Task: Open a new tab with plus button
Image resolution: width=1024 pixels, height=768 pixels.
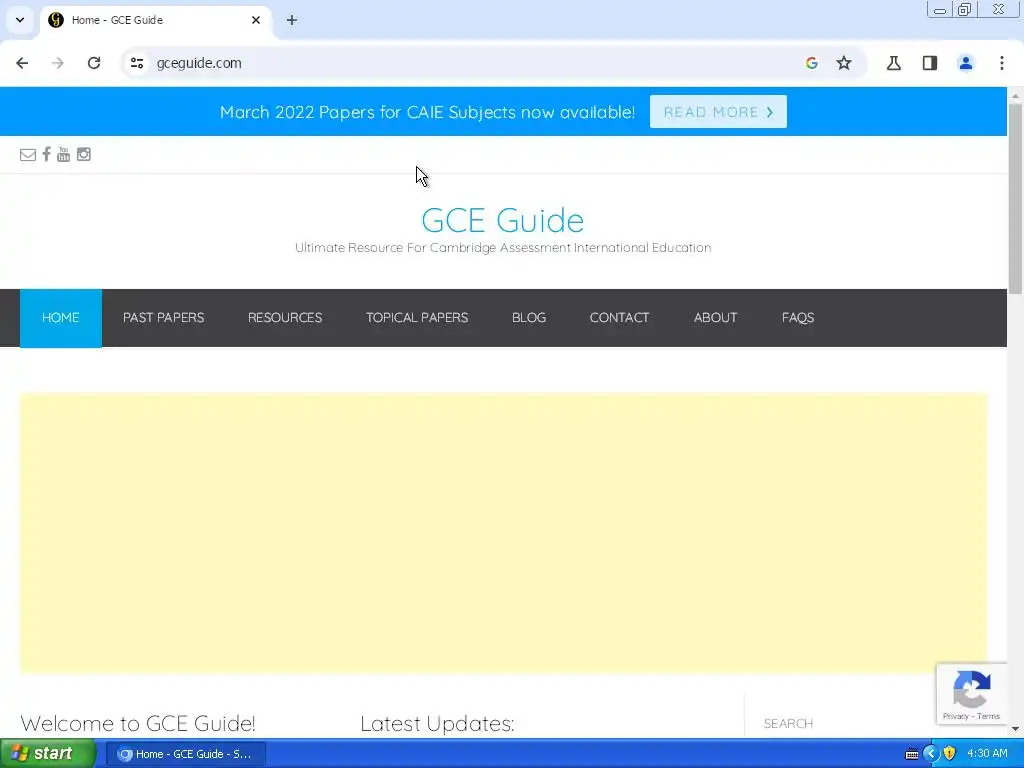Action: (x=292, y=20)
